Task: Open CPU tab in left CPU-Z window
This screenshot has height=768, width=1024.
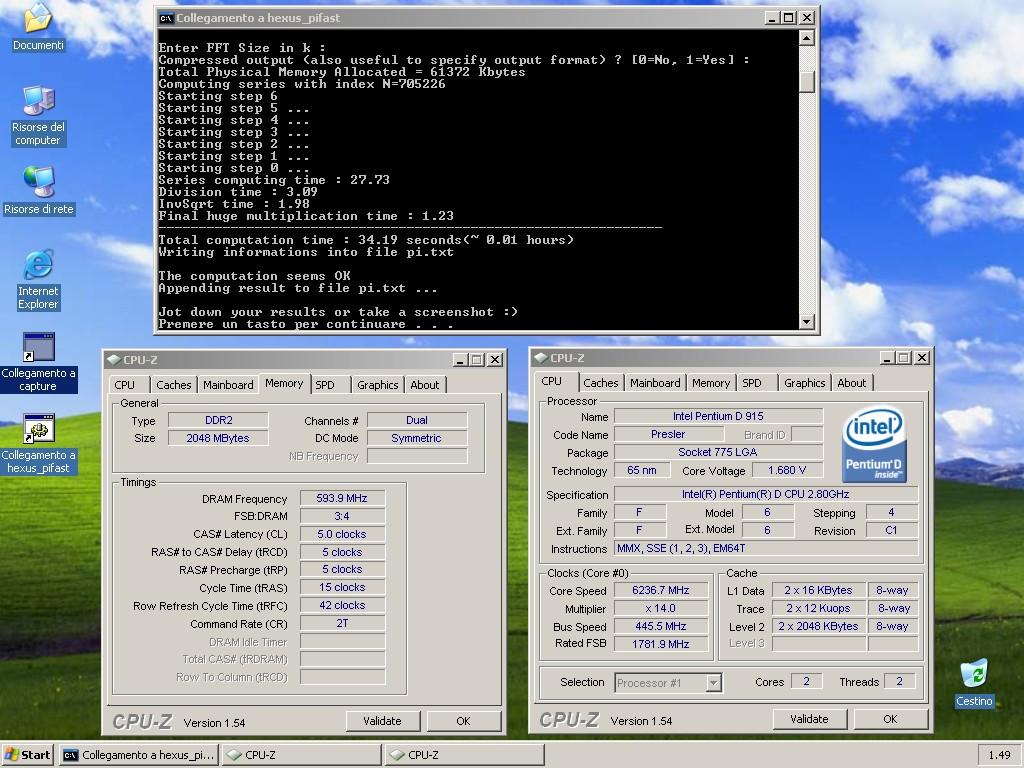Action: [125, 385]
